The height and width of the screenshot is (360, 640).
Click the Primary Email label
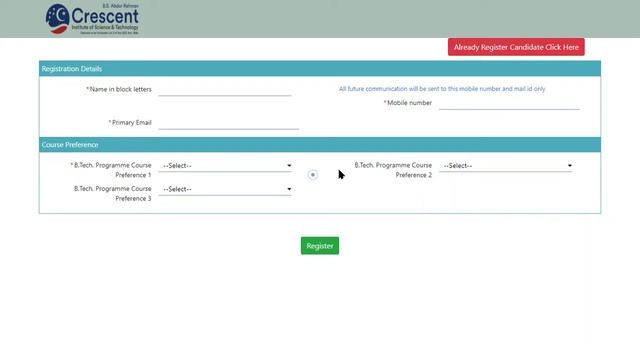click(130, 122)
